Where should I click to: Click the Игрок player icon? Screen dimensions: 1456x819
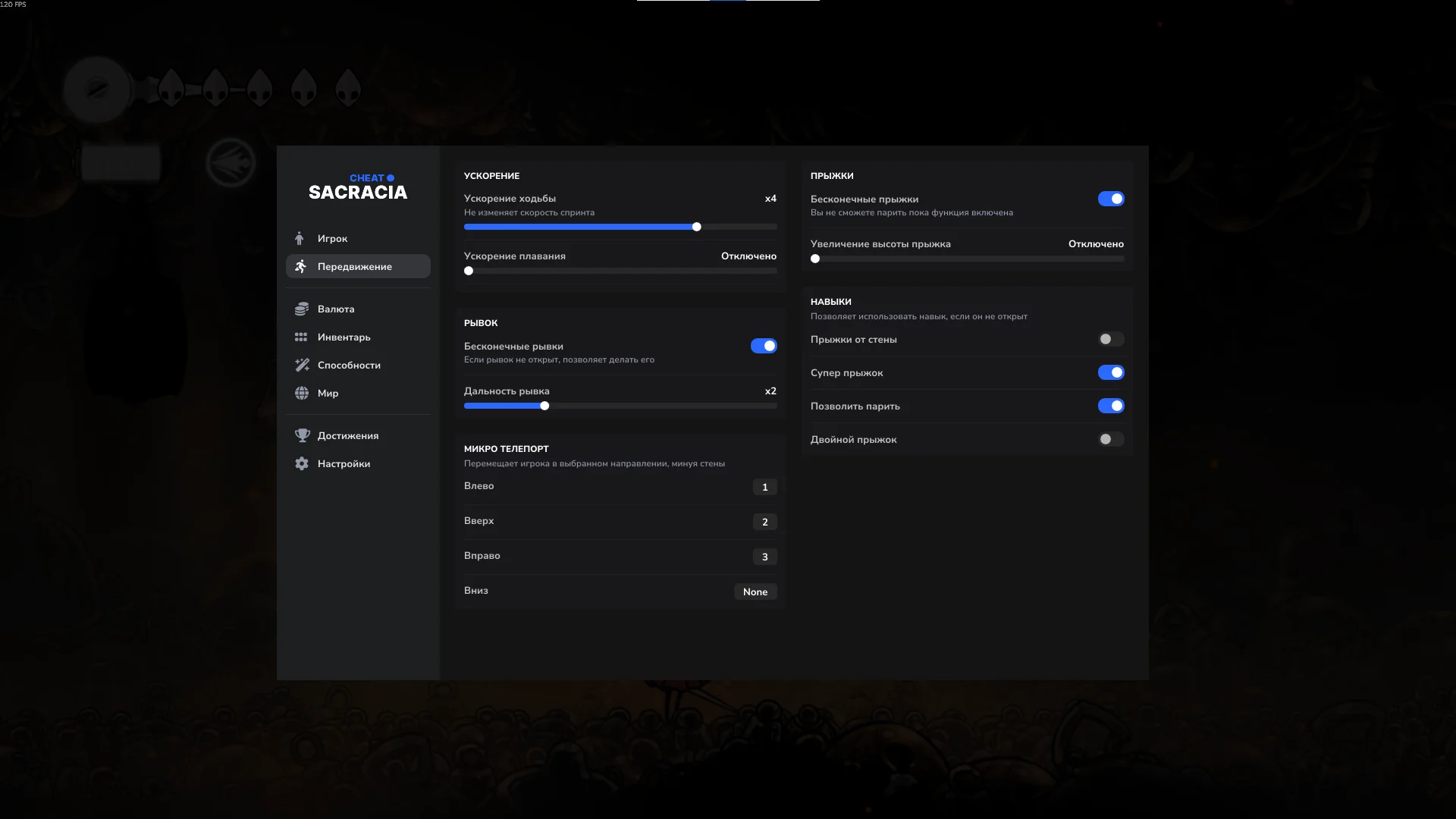[300, 238]
